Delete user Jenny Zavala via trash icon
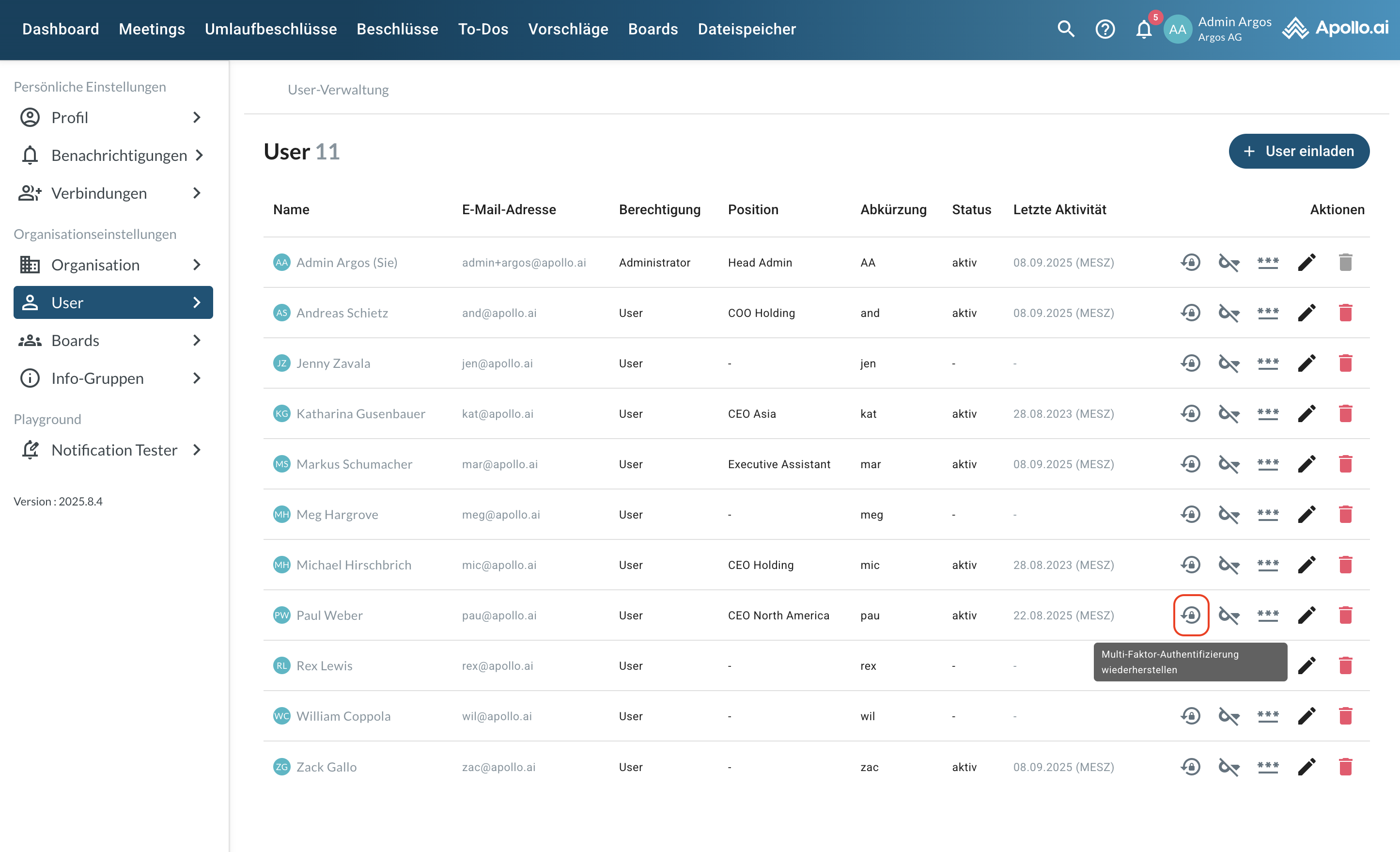This screenshot has width=1400, height=852. pyautogui.click(x=1345, y=363)
